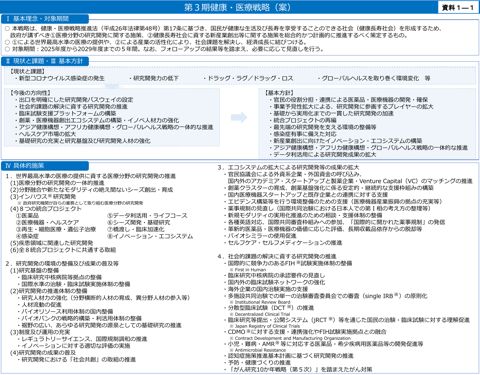Click '臨床研究中核病院の承認要件の見直し'
This screenshot has width=480, height=375.
276,276
